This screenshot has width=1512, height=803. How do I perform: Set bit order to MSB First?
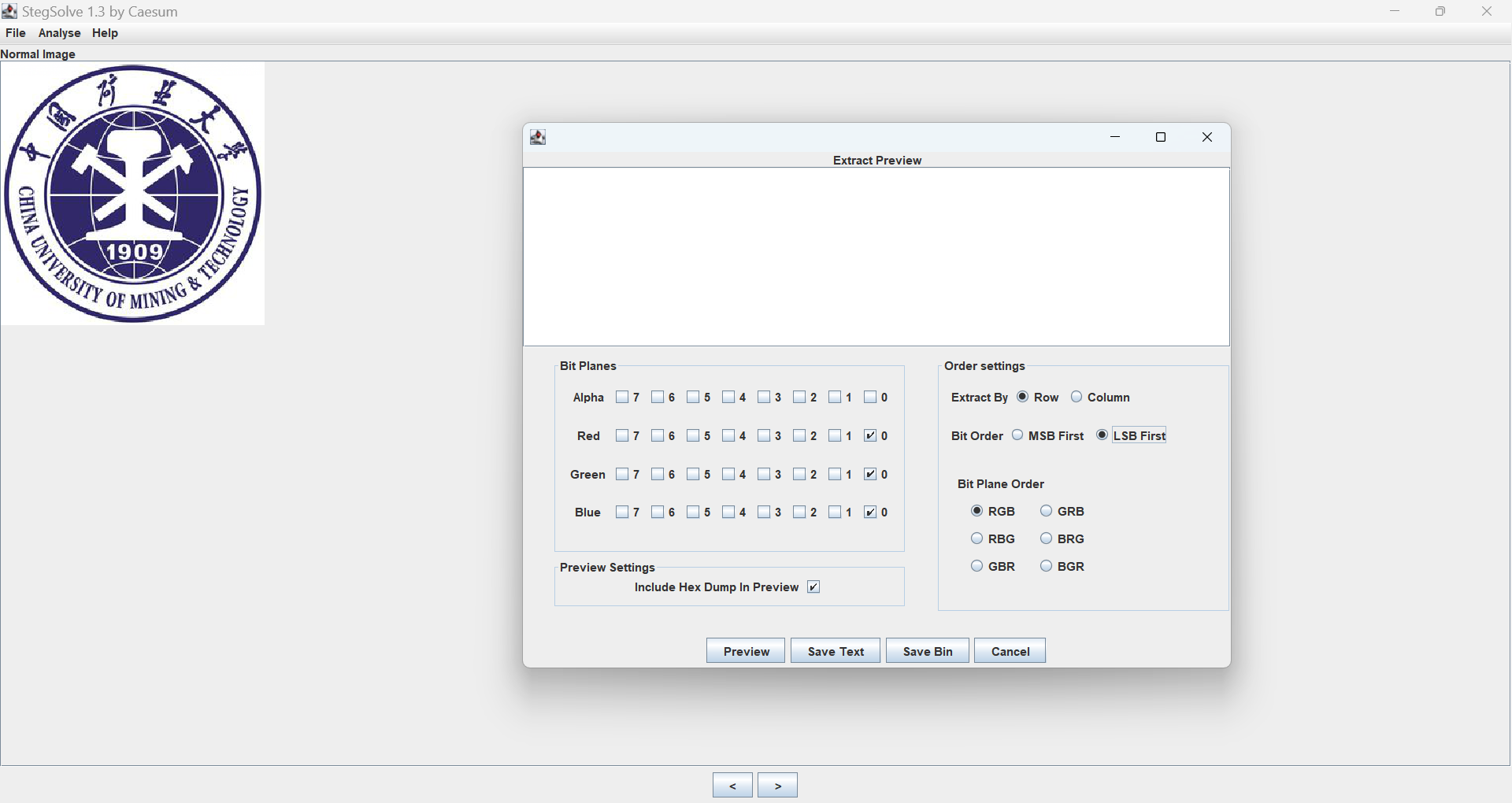pyautogui.click(x=1017, y=435)
